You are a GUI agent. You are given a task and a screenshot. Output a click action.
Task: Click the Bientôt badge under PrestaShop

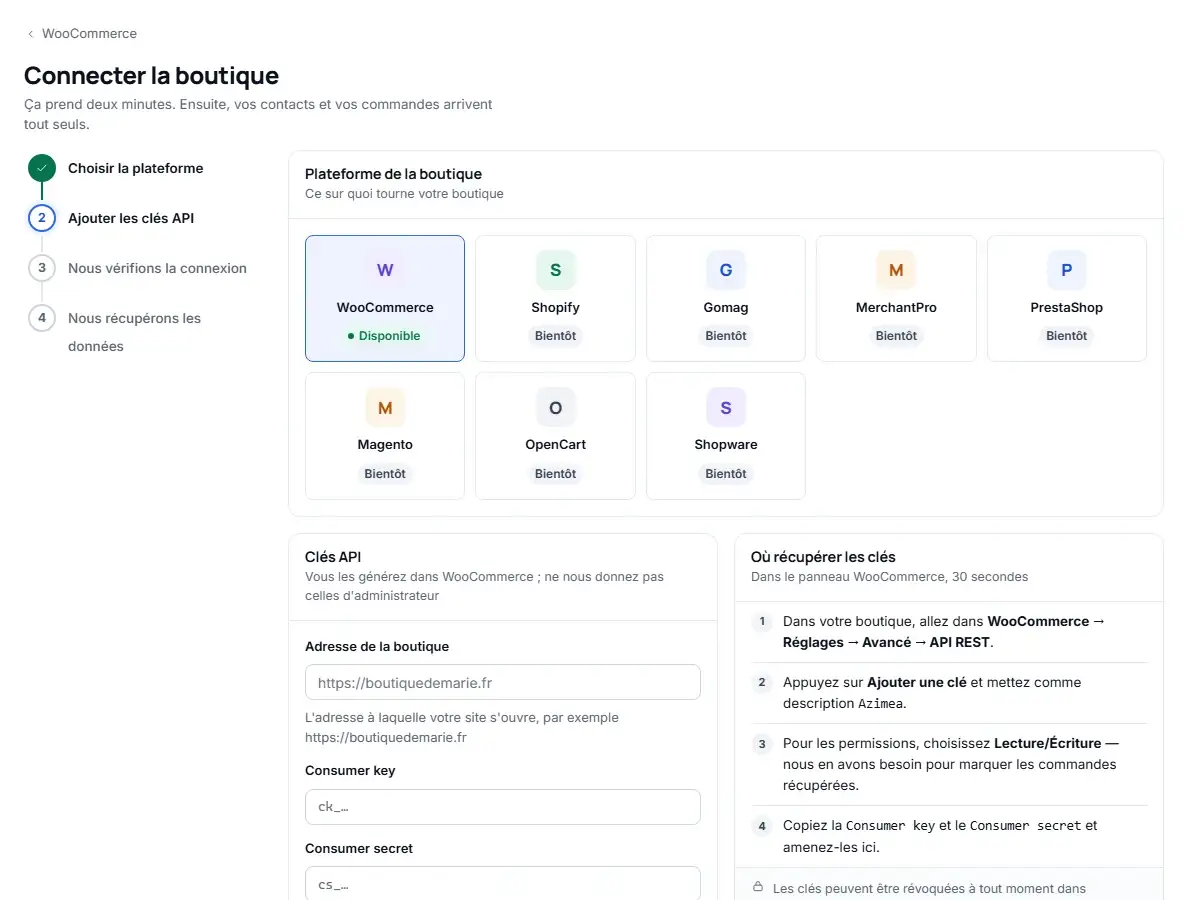click(1067, 336)
